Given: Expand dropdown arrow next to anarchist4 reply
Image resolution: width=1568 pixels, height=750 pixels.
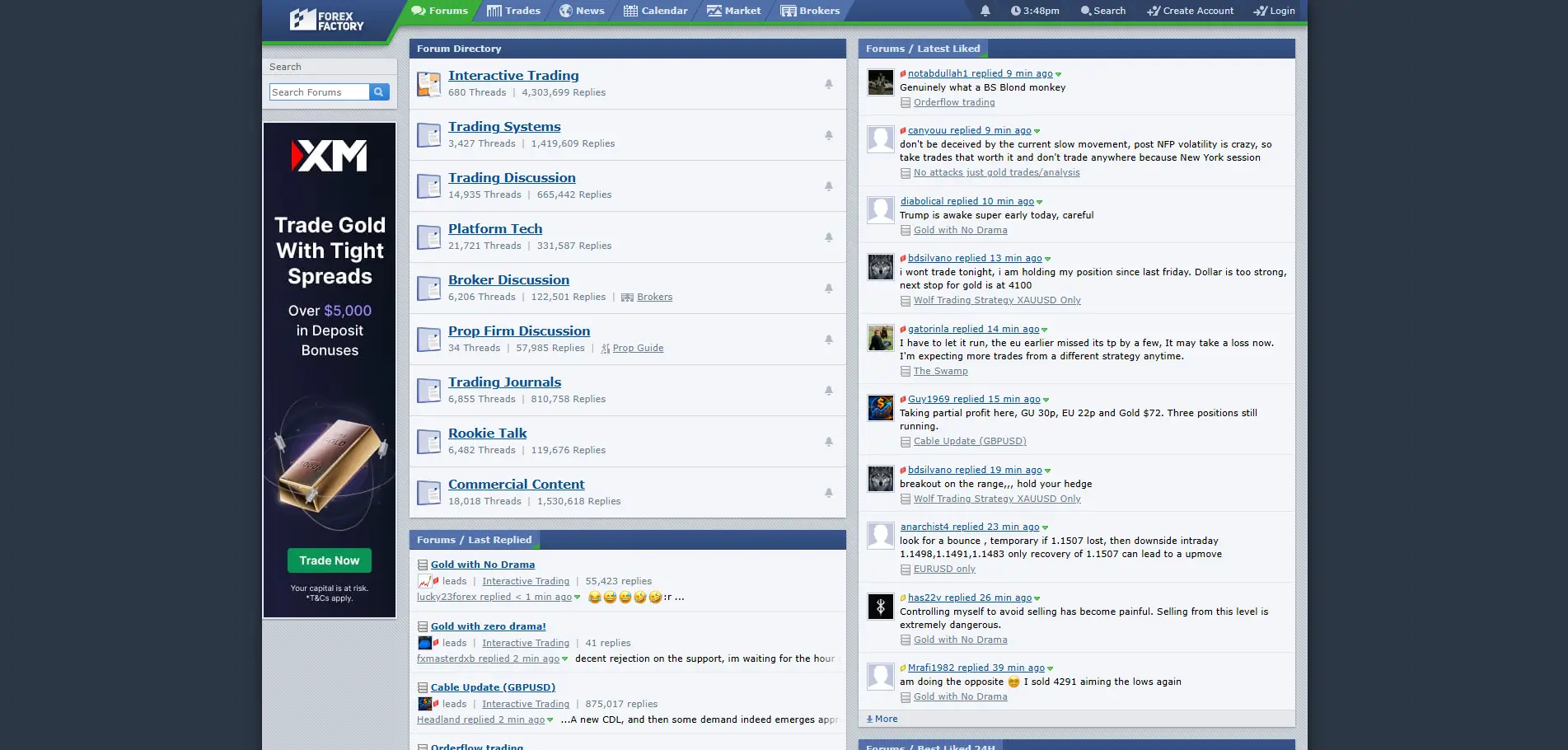Looking at the screenshot, I should pos(1046,528).
